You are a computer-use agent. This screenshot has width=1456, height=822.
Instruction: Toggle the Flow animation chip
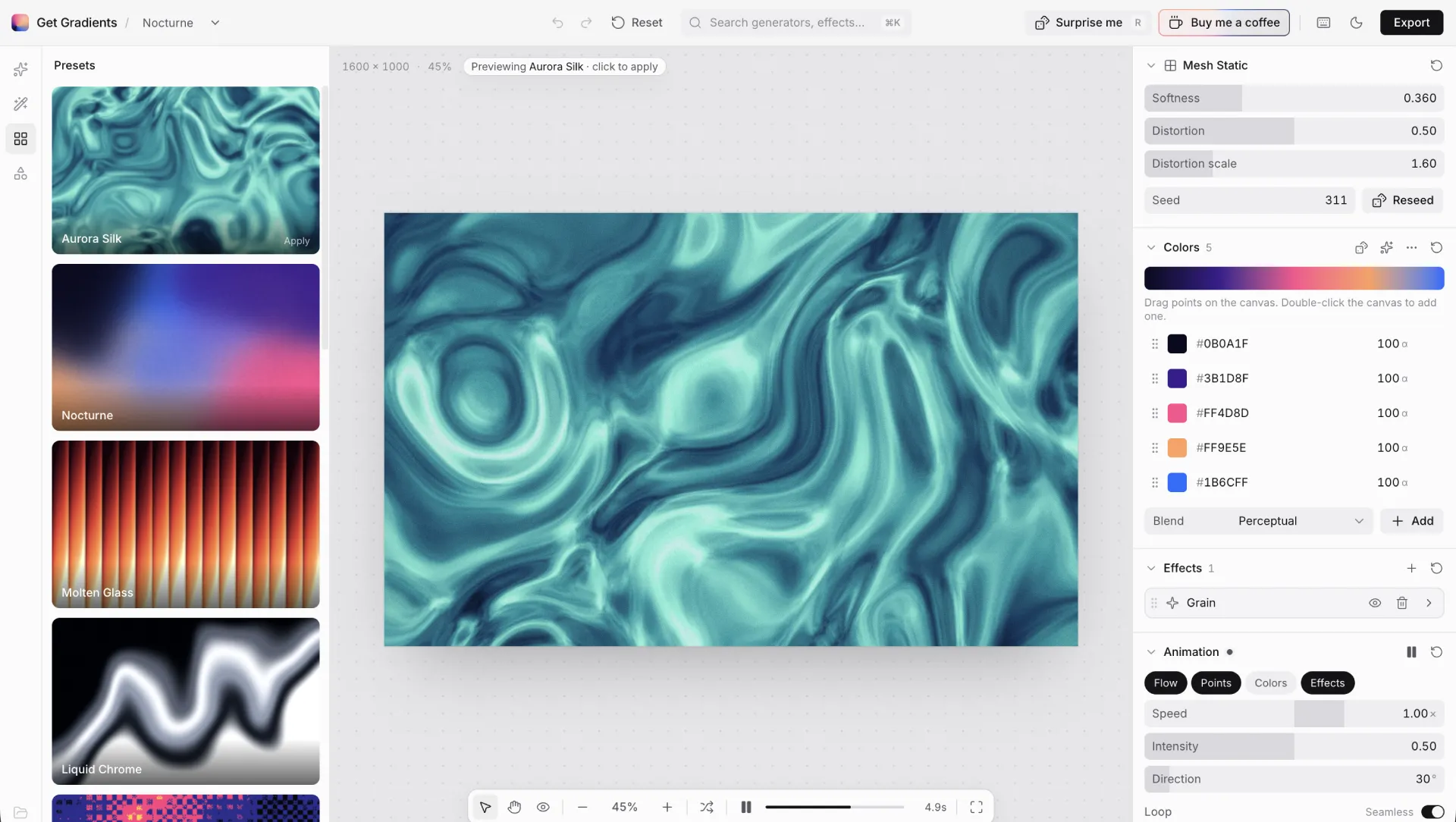pos(1166,683)
